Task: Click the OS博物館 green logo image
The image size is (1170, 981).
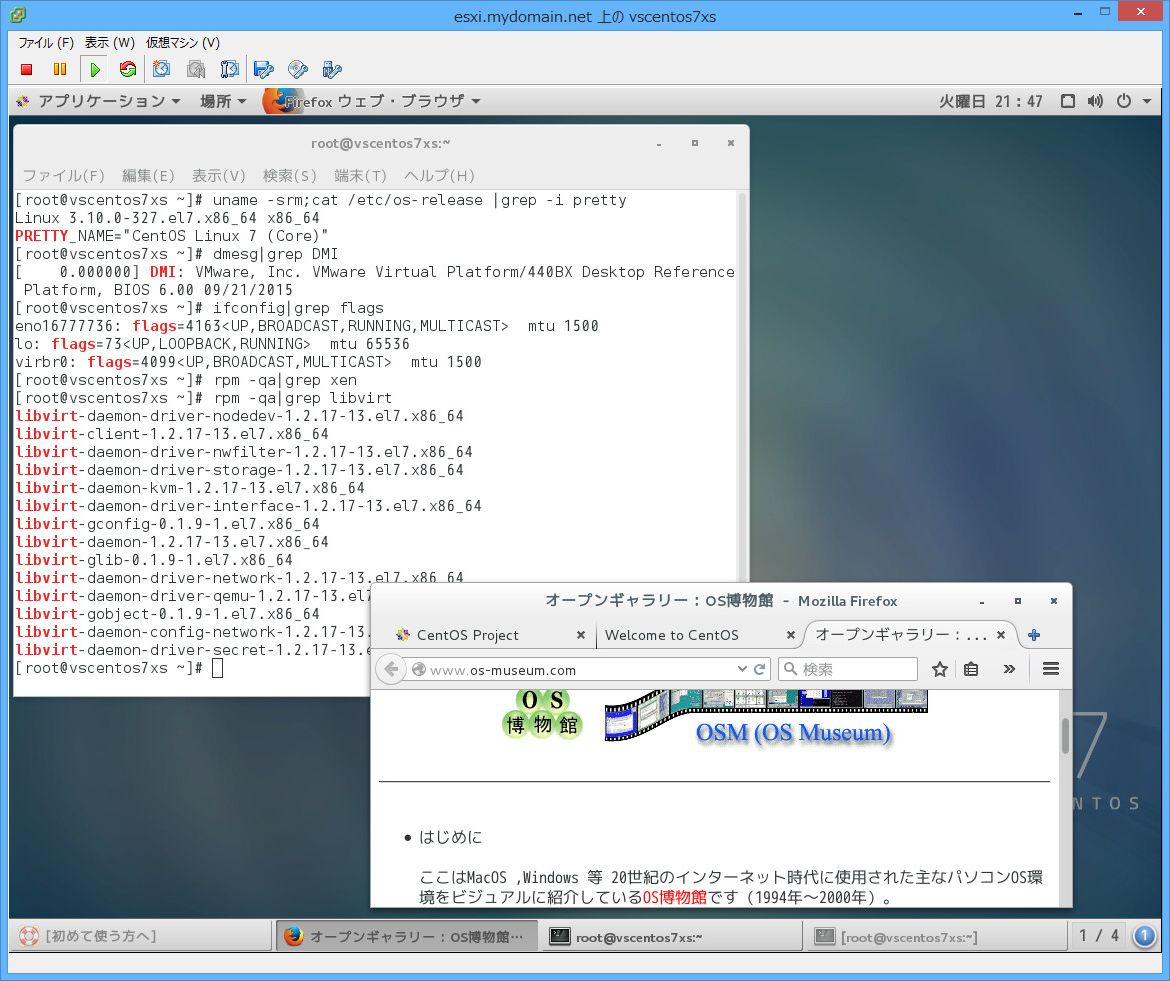Action: coord(542,715)
